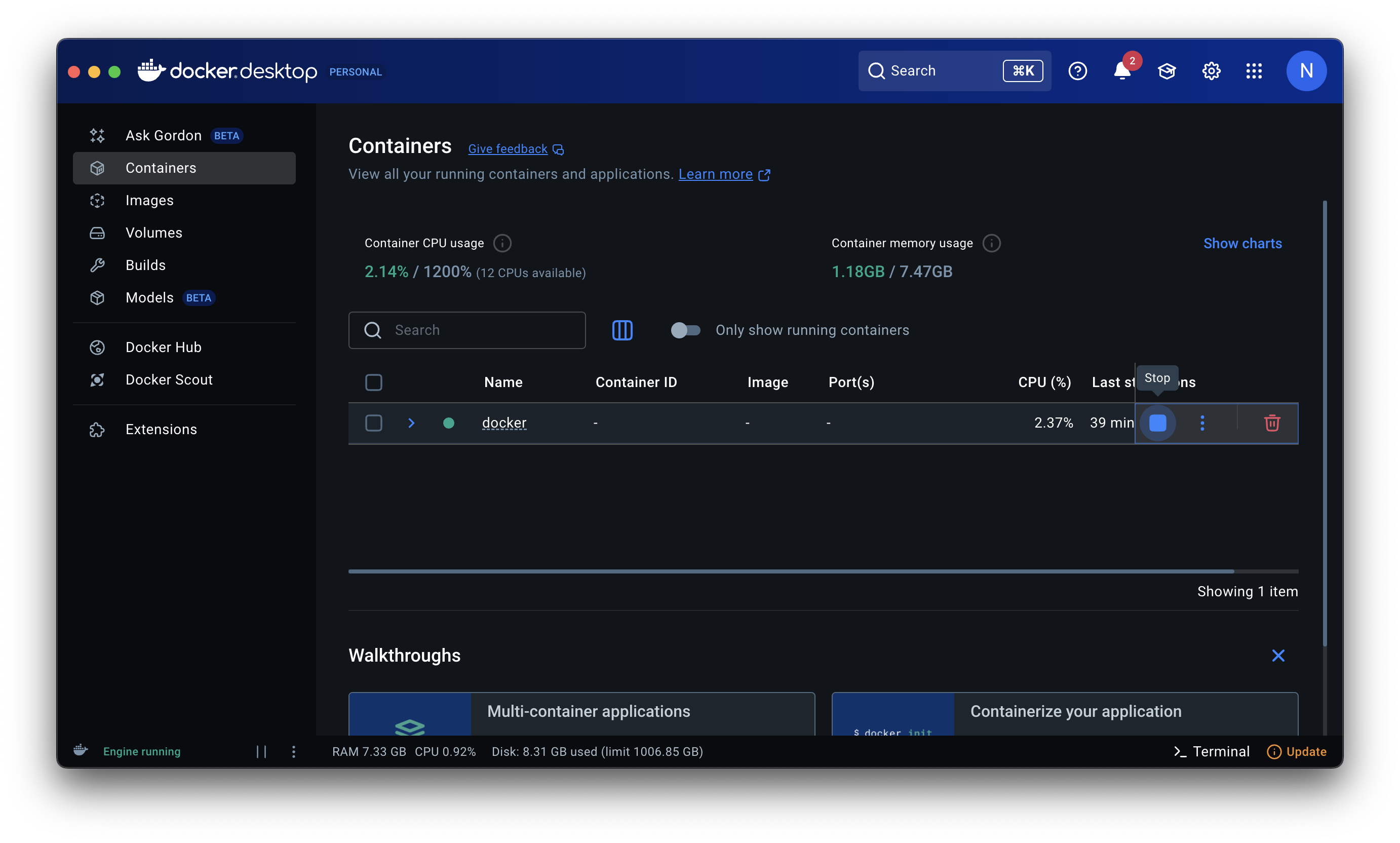1400x843 pixels.
Task: Go to Volumes section
Action: [184, 233]
